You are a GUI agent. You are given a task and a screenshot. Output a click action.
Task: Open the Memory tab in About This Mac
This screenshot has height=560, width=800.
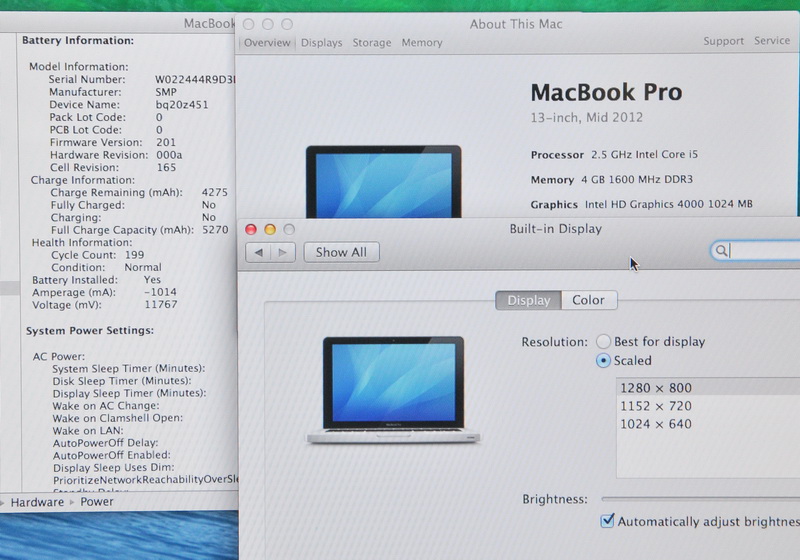pos(422,43)
